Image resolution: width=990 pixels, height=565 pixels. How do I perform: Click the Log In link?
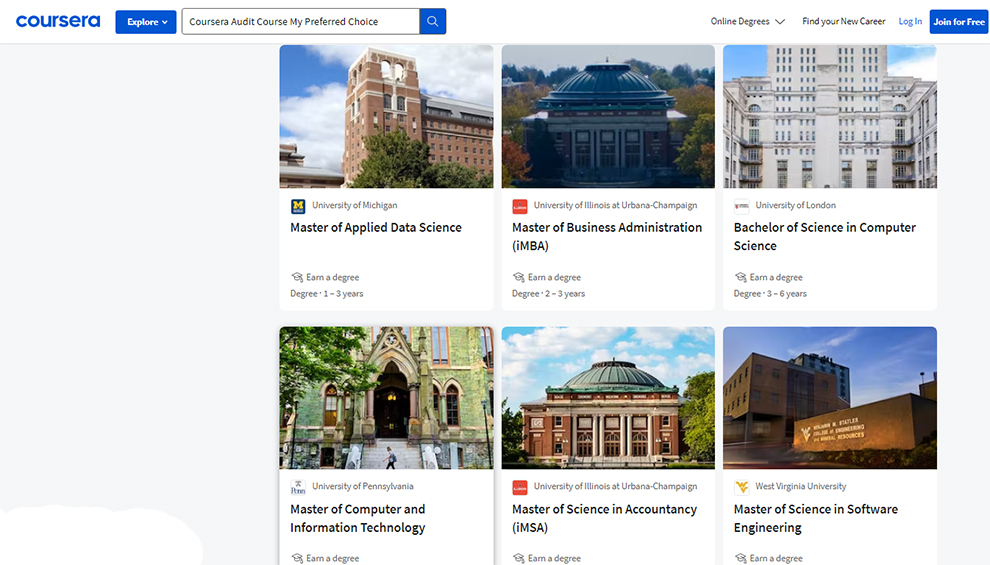(910, 21)
